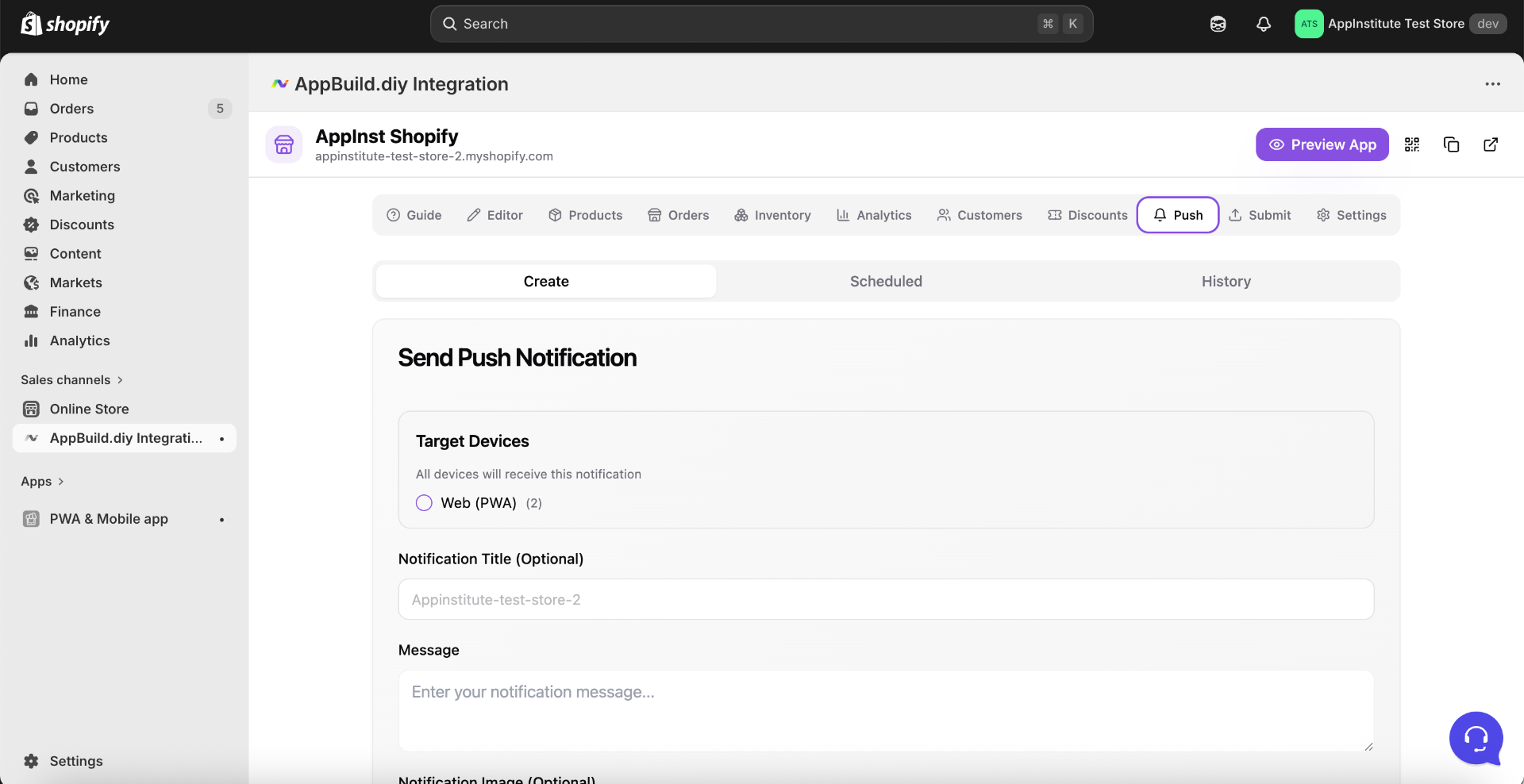1524x784 pixels.
Task: Select the Push tab
Action: click(1178, 215)
